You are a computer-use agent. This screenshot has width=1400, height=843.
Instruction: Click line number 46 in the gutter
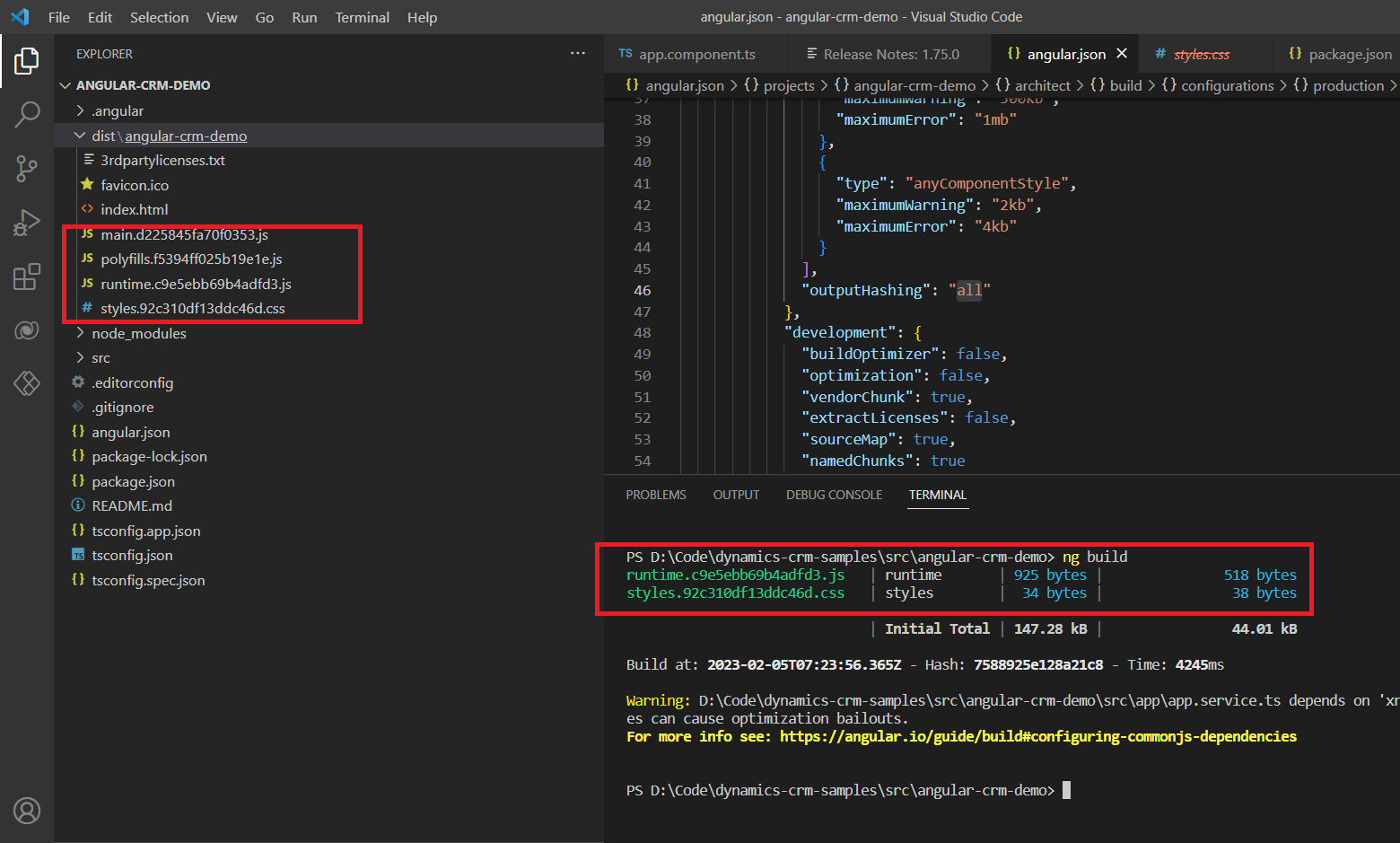point(643,290)
